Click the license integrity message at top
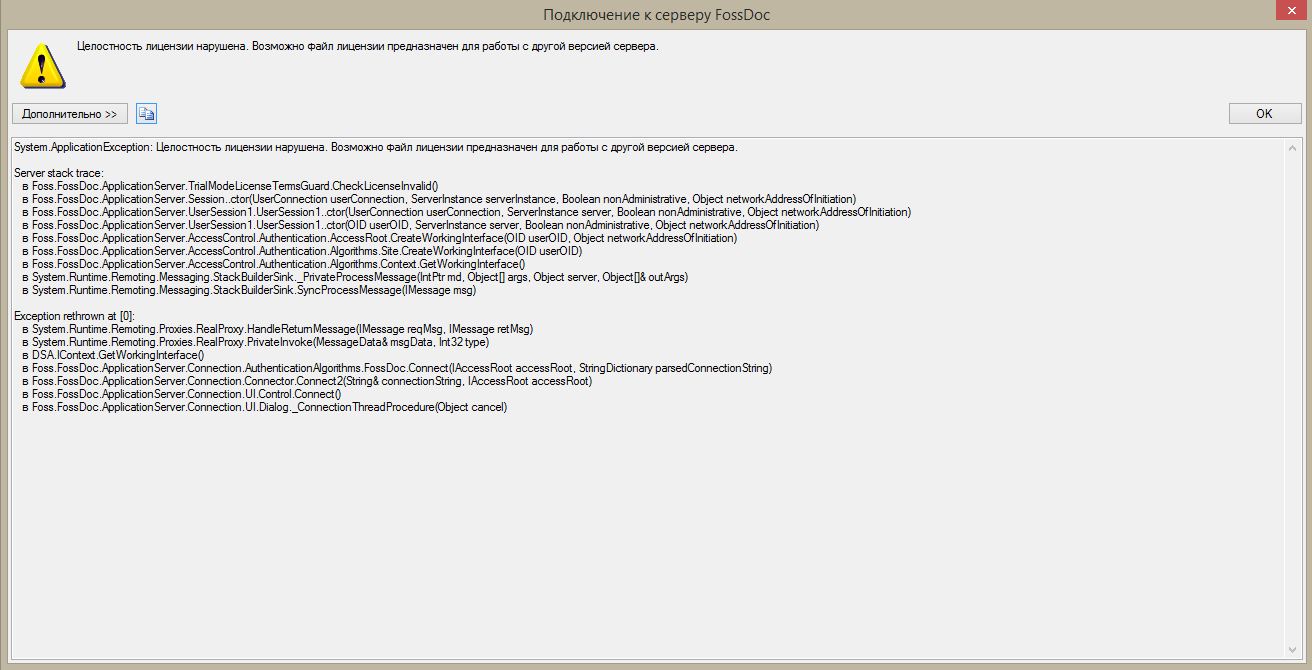 pos(368,46)
